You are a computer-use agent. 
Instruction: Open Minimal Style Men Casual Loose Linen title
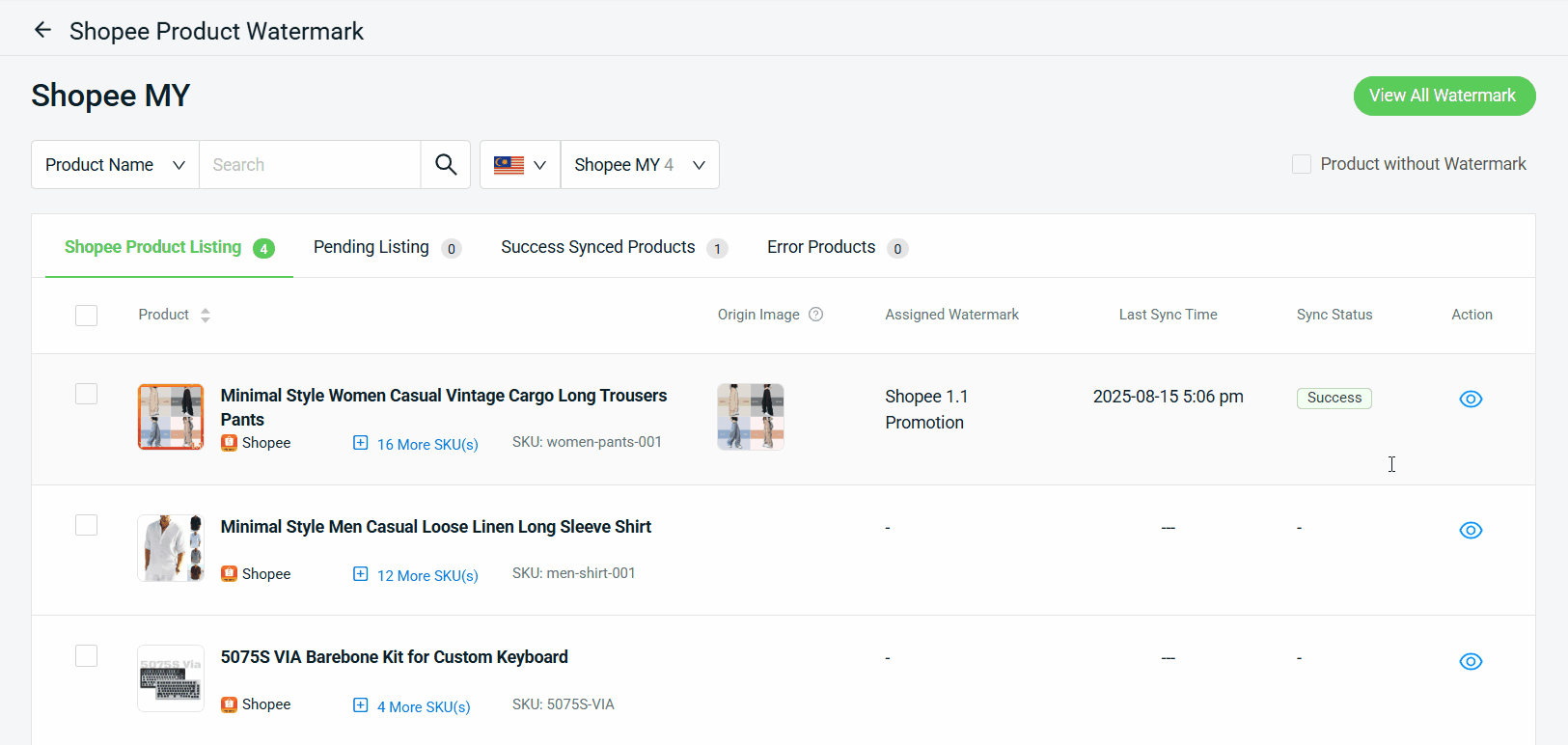coord(436,527)
